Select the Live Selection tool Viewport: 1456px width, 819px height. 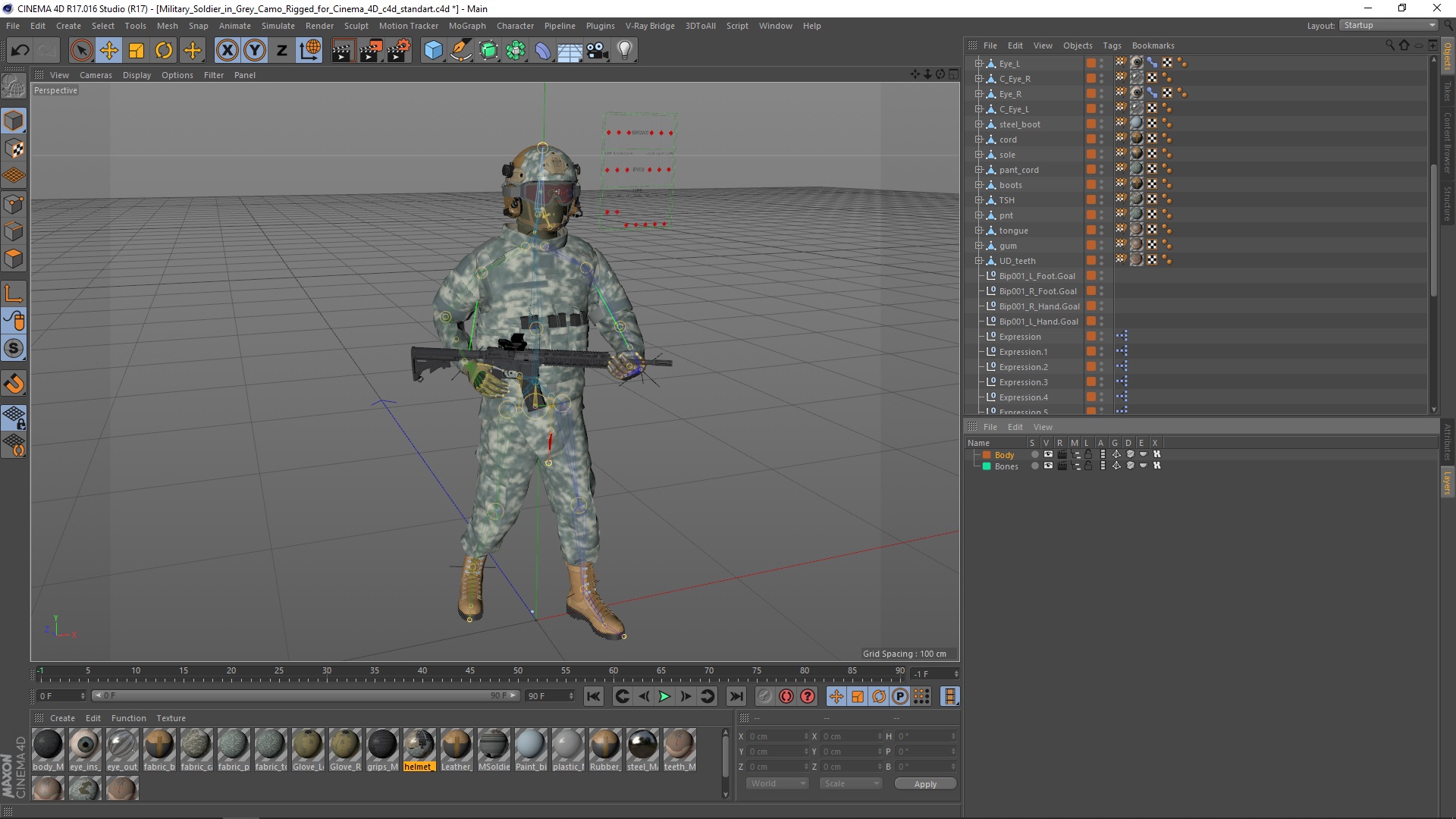[x=81, y=51]
